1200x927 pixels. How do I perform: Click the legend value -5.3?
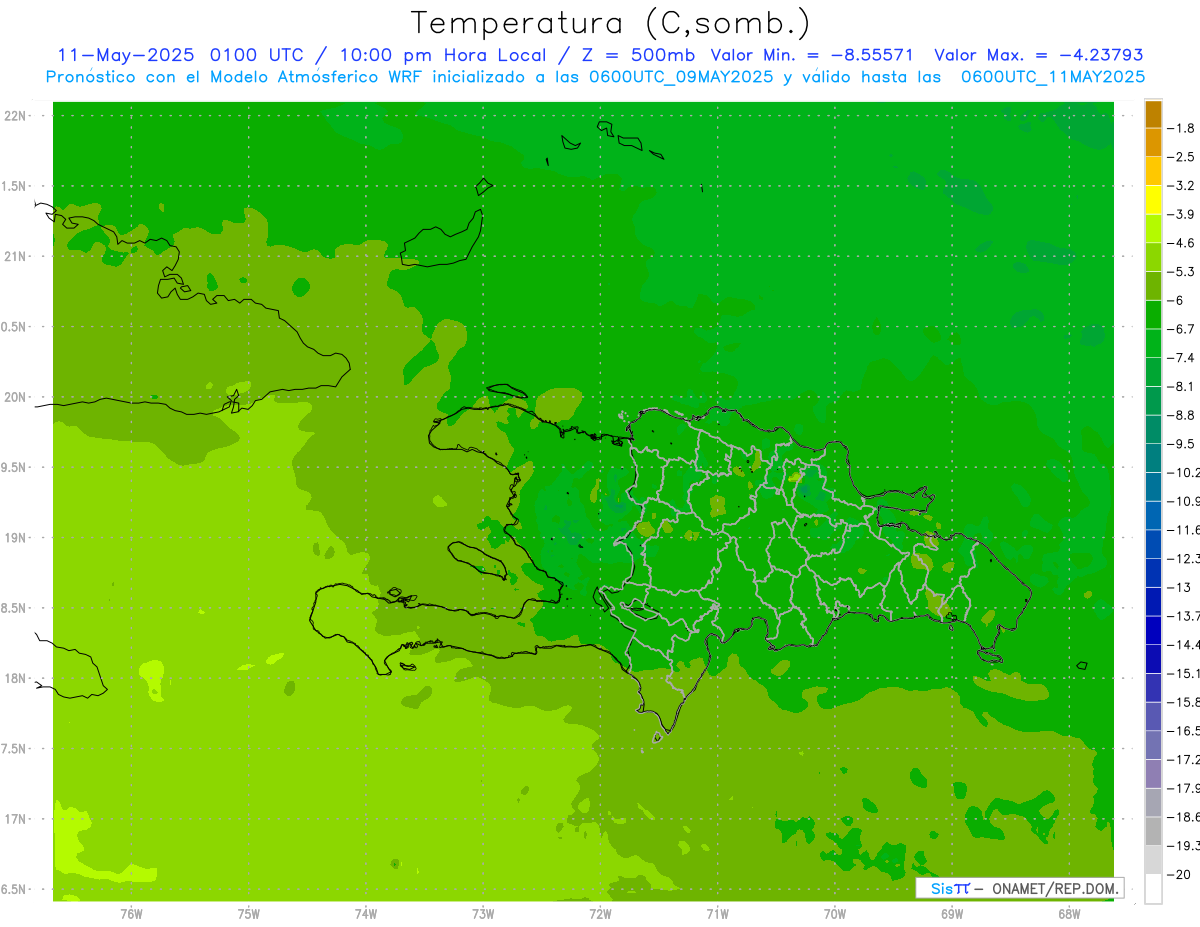[x=1182, y=272]
